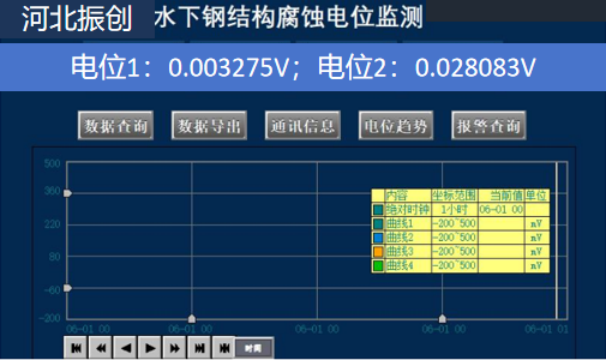Screen dimensions: 606x360
Task: Click the 曲线3 legend label
Action: 400,252
